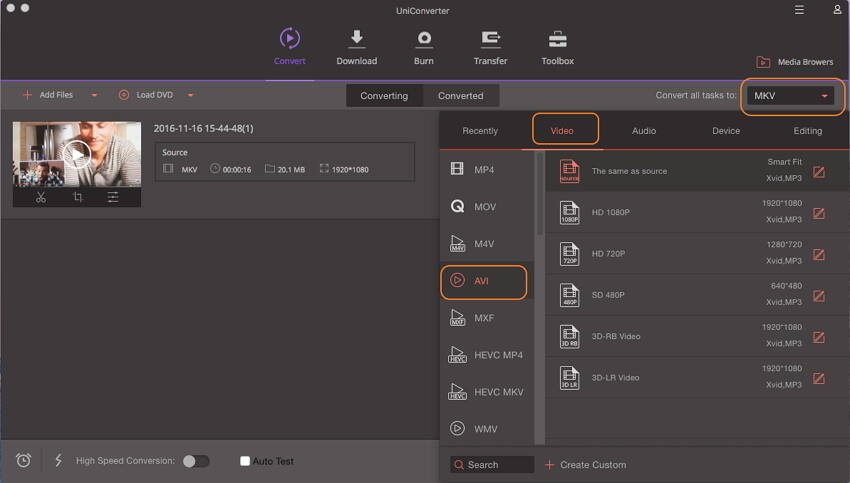Edit HD 1080P preset settings
The width and height of the screenshot is (850, 483).
pos(819,213)
